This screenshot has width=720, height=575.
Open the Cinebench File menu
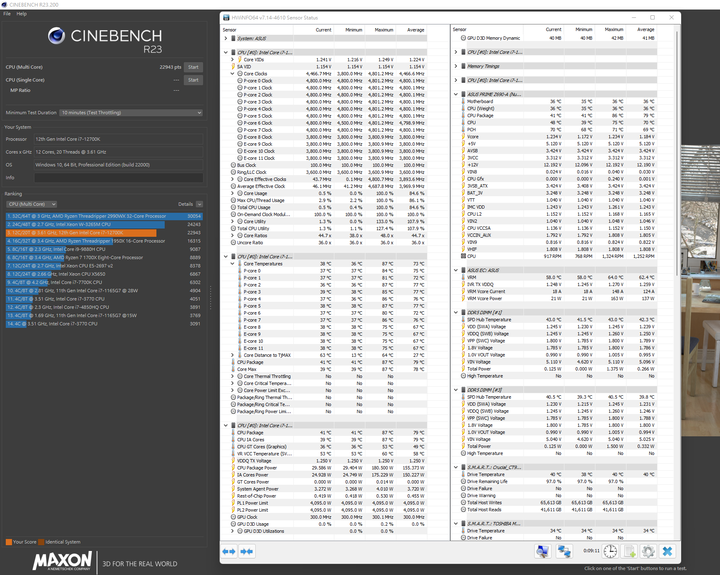[7, 14]
